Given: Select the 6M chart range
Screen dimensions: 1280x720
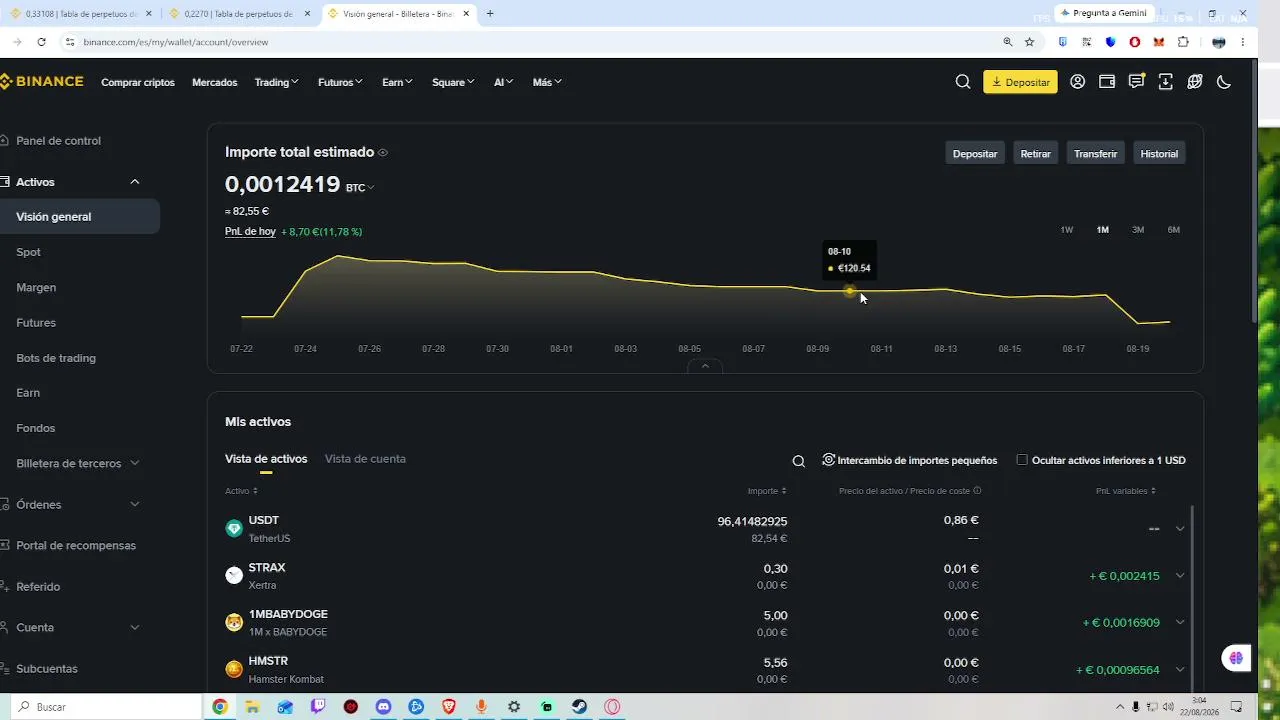Looking at the screenshot, I should pos(1174,230).
